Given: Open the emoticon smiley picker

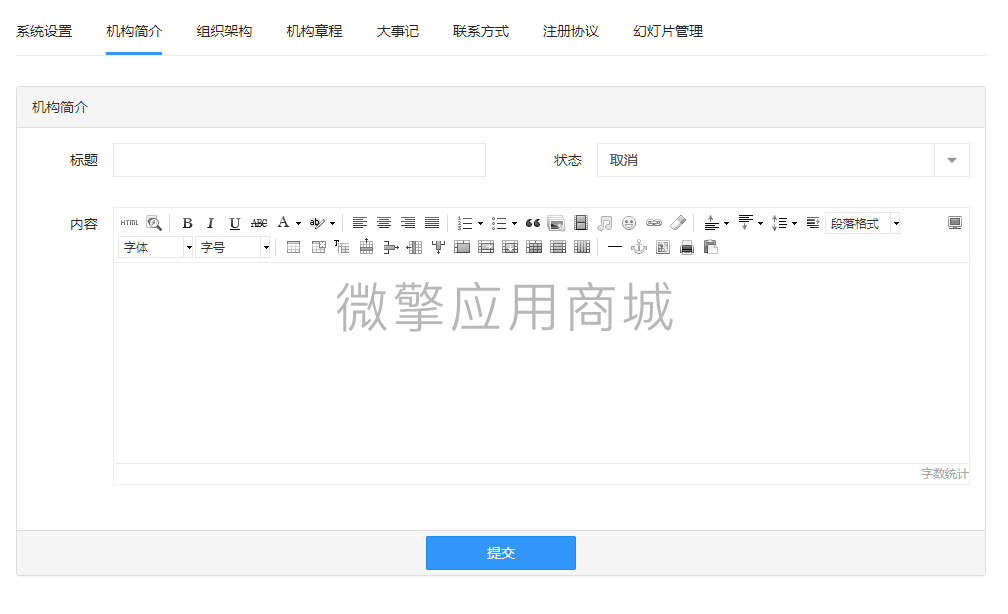Looking at the screenshot, I should tap(629, 223).
